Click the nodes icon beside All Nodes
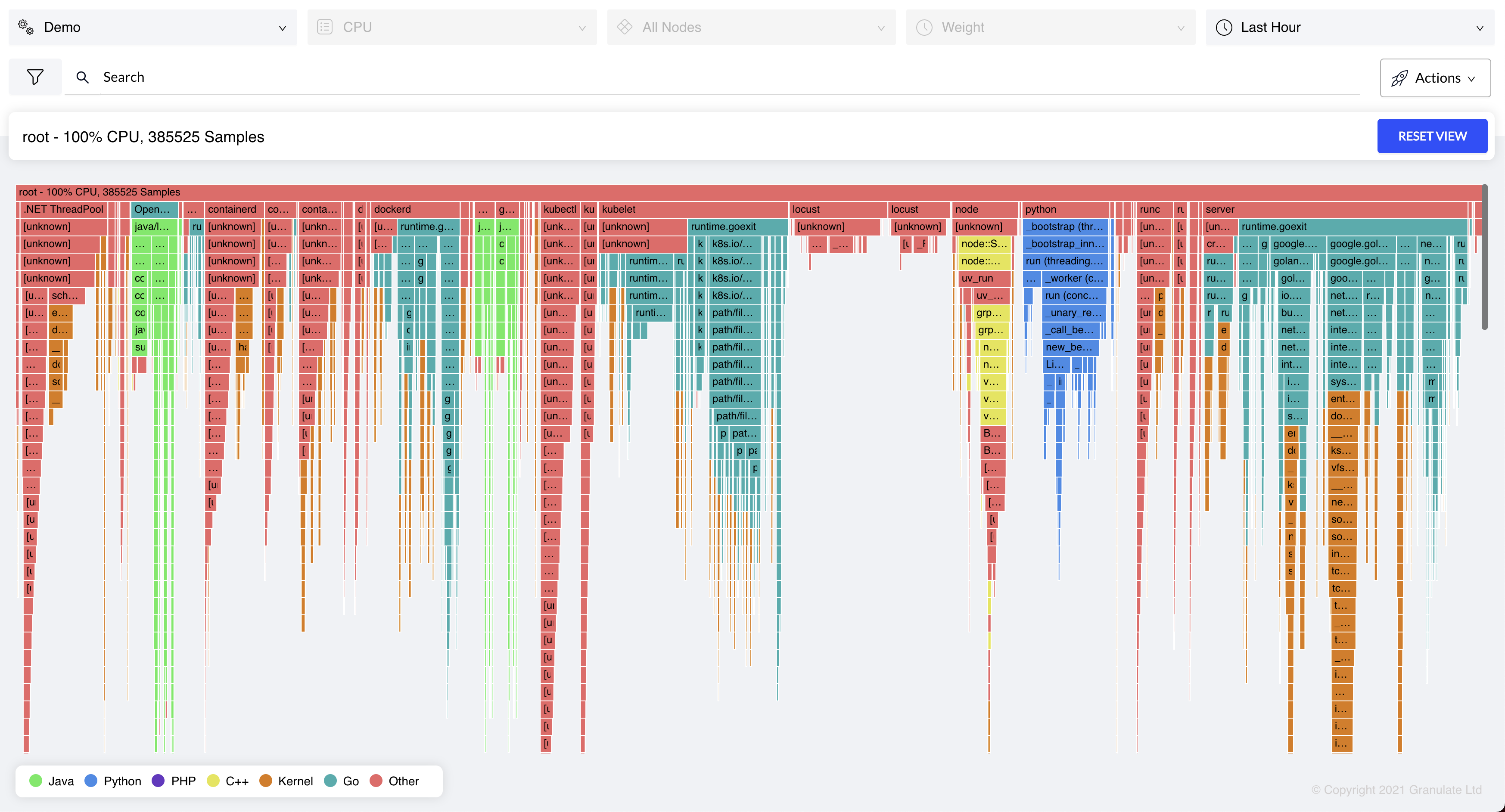The image size is (1505, 812). pos(626,27)
